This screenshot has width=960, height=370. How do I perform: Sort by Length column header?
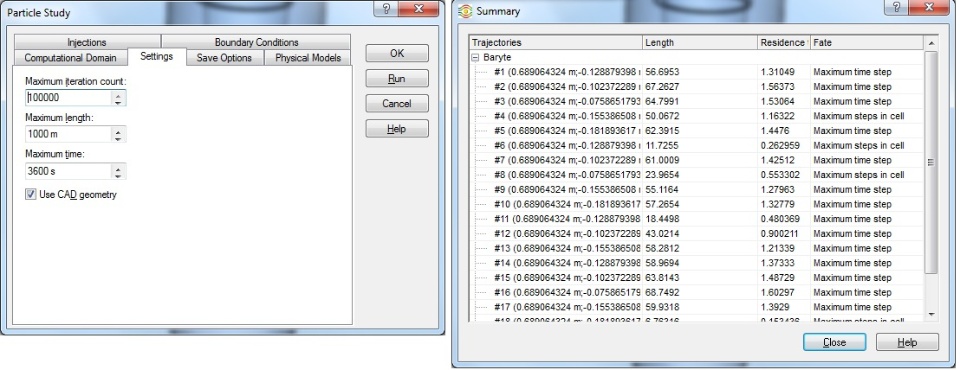pos(700,42)
